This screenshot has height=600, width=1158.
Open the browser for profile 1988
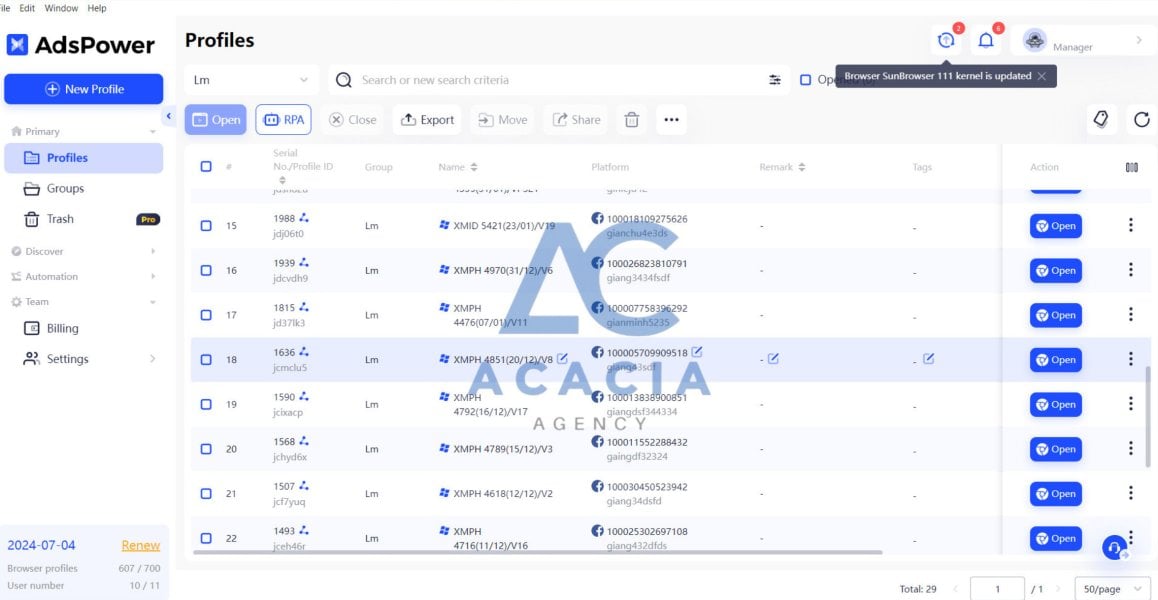pos(1055,226)
